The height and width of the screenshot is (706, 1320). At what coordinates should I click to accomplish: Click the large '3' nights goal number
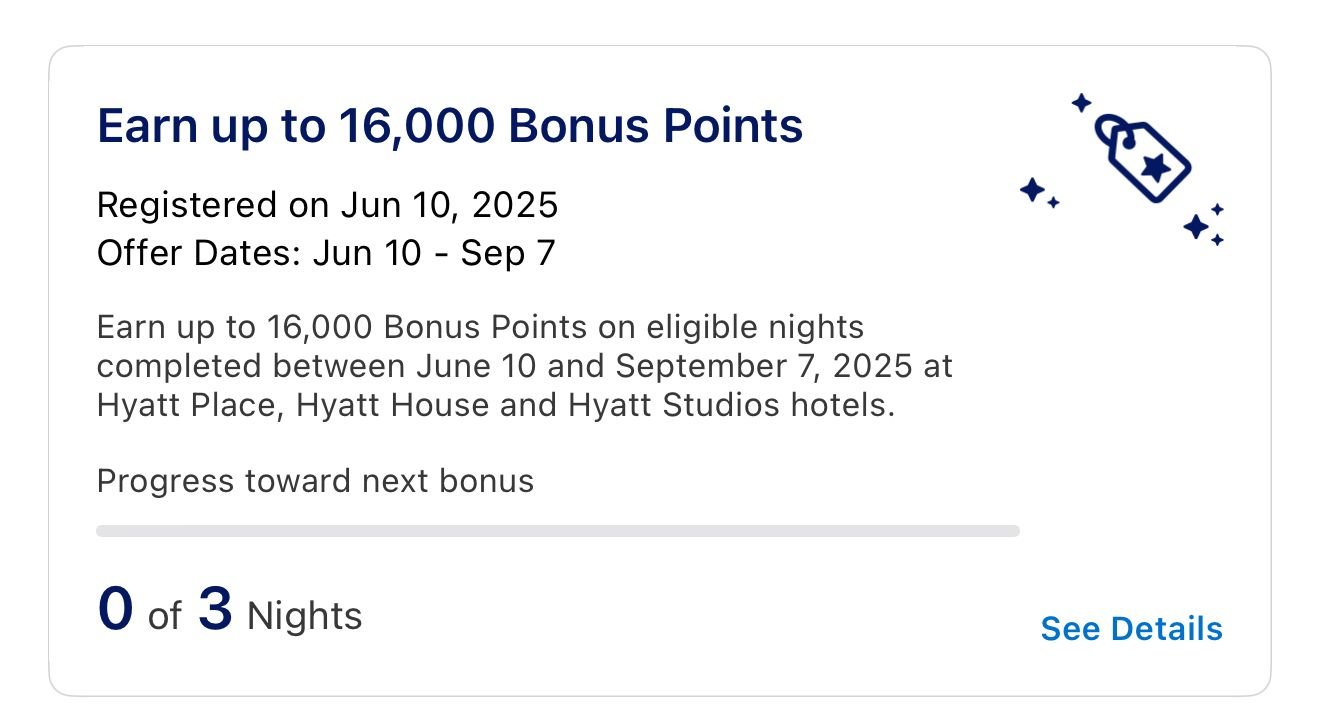click(215, 610)
